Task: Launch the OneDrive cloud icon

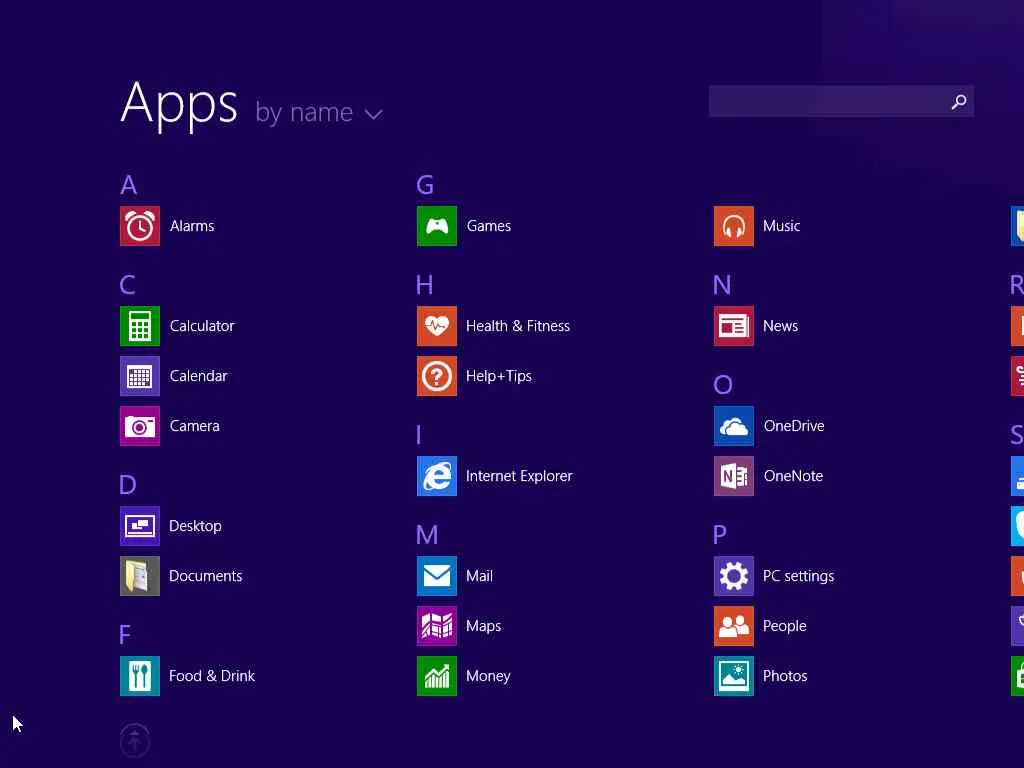Action: pyautogui.click(x=733, y=426)
